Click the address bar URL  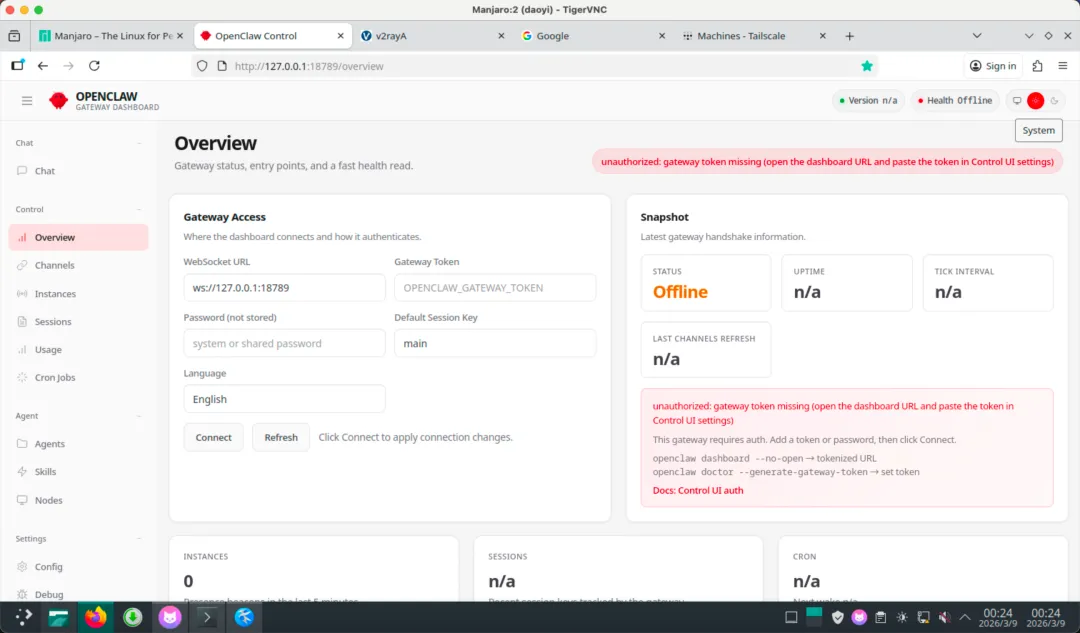click(309, 66)
